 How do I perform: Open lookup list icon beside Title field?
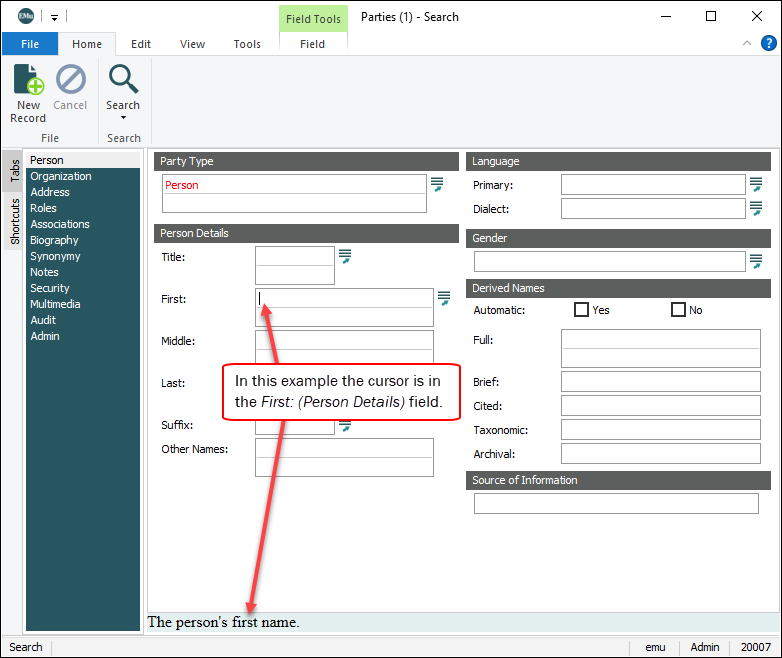345,256
